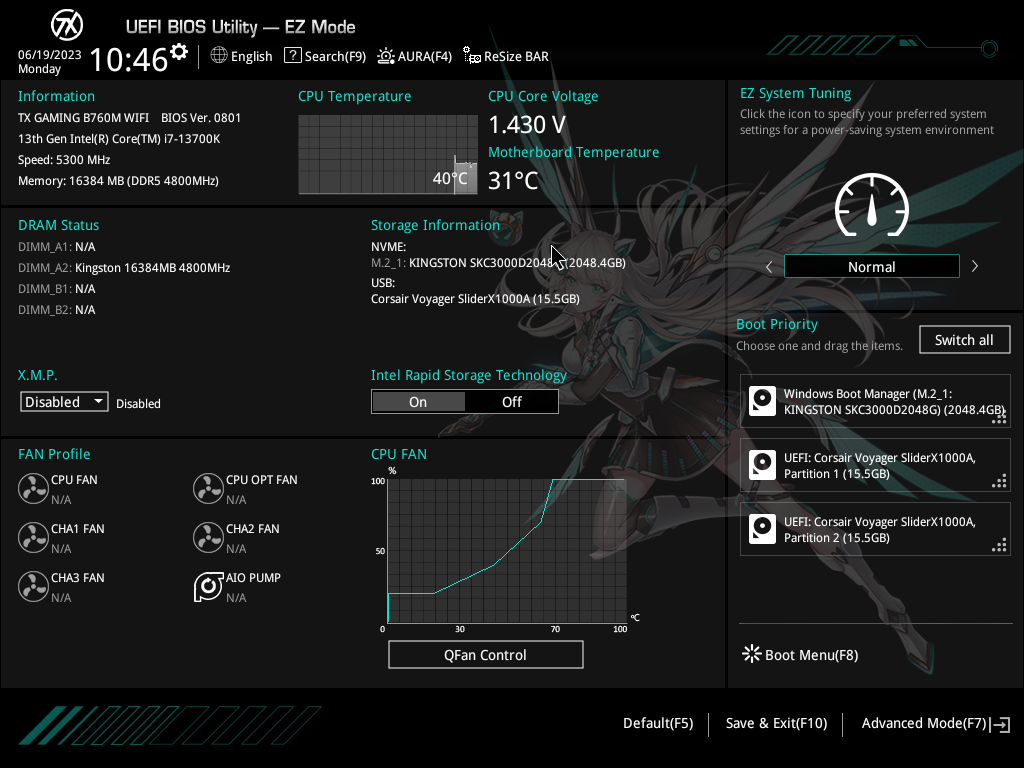Open AURA (F4) lighting menu
The image size is (1024, 768).
[414, 57]
